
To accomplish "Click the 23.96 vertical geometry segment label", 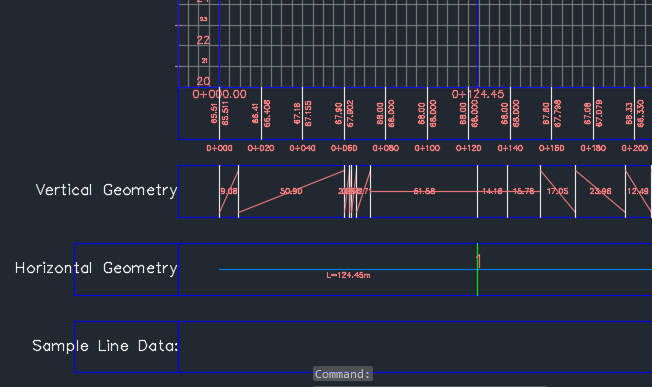I will 600,191.
